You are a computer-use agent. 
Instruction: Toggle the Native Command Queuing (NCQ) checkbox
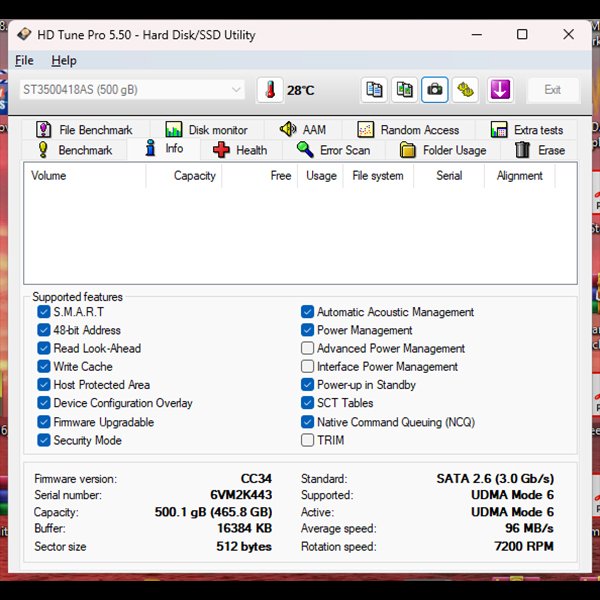(307, 422)
